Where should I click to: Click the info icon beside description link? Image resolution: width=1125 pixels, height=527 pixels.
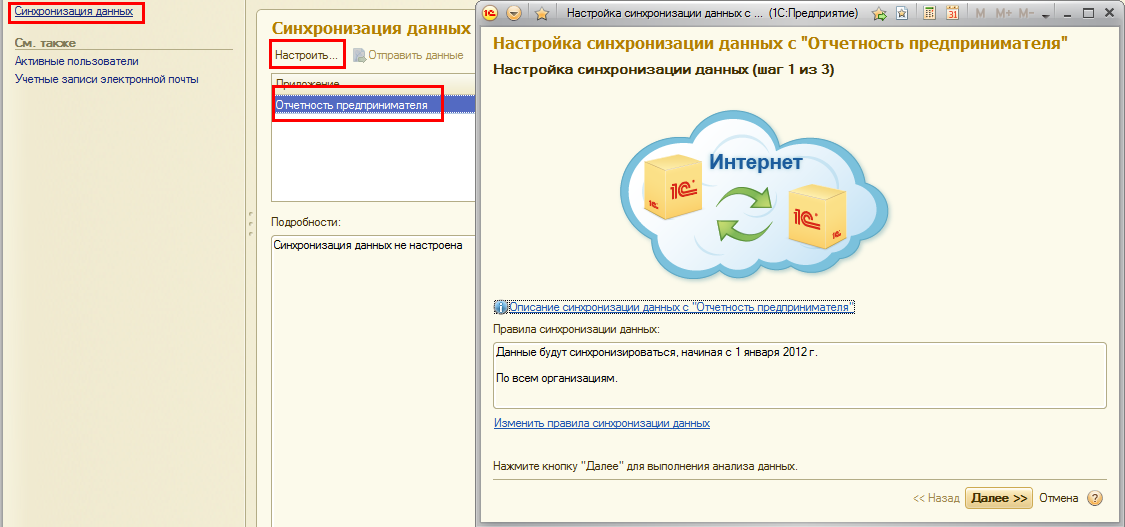[501, 308]
